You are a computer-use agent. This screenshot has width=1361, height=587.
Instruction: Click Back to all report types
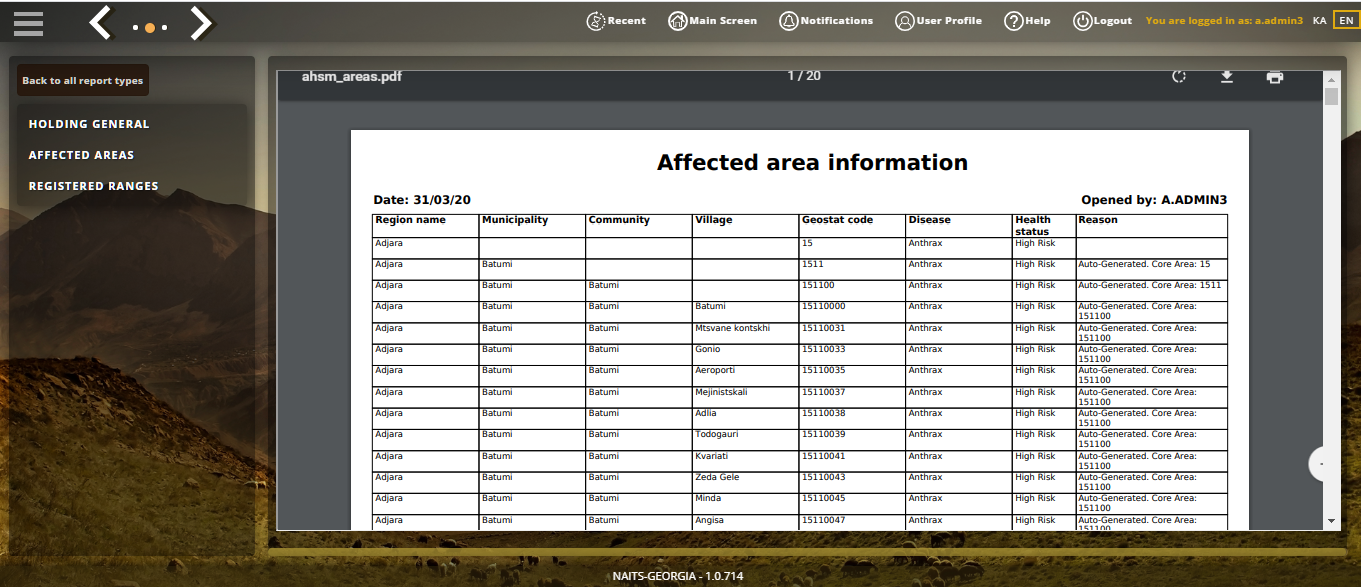83,81
